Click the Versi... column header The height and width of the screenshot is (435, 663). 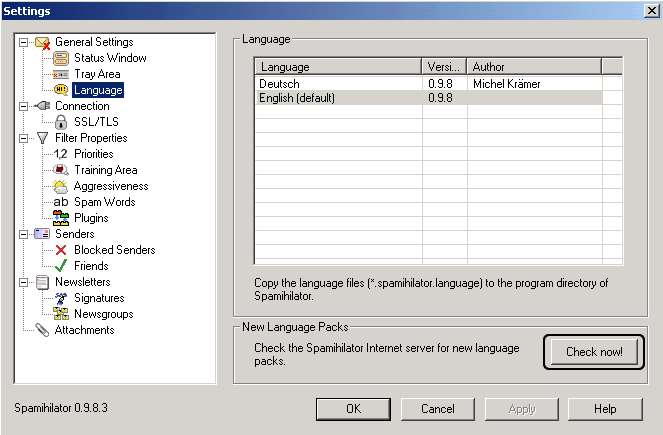click(x=444, y=66)
